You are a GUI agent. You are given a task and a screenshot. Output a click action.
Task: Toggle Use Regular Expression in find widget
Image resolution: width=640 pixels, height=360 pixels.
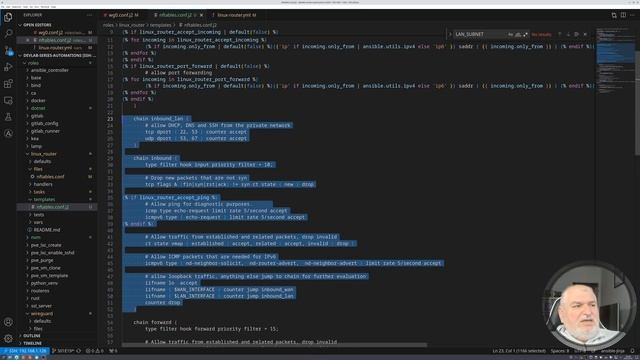coord(525,34)
